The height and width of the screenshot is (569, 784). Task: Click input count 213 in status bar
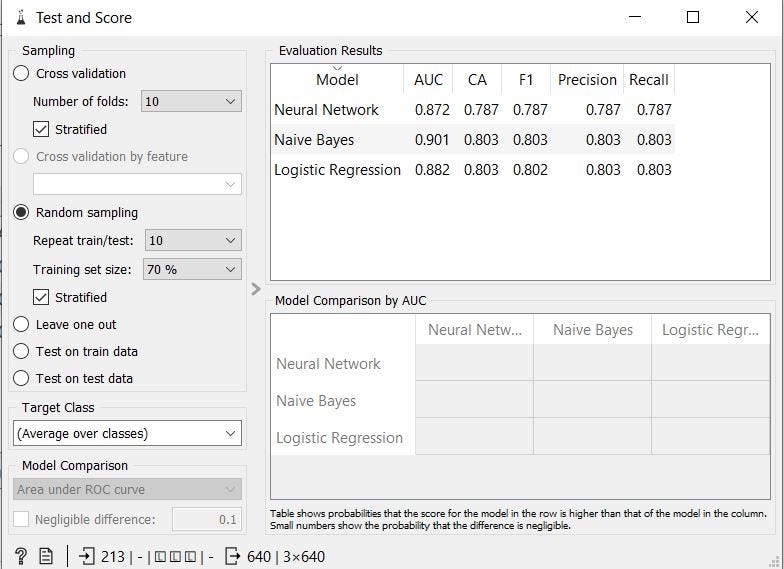tap(113, 556)
